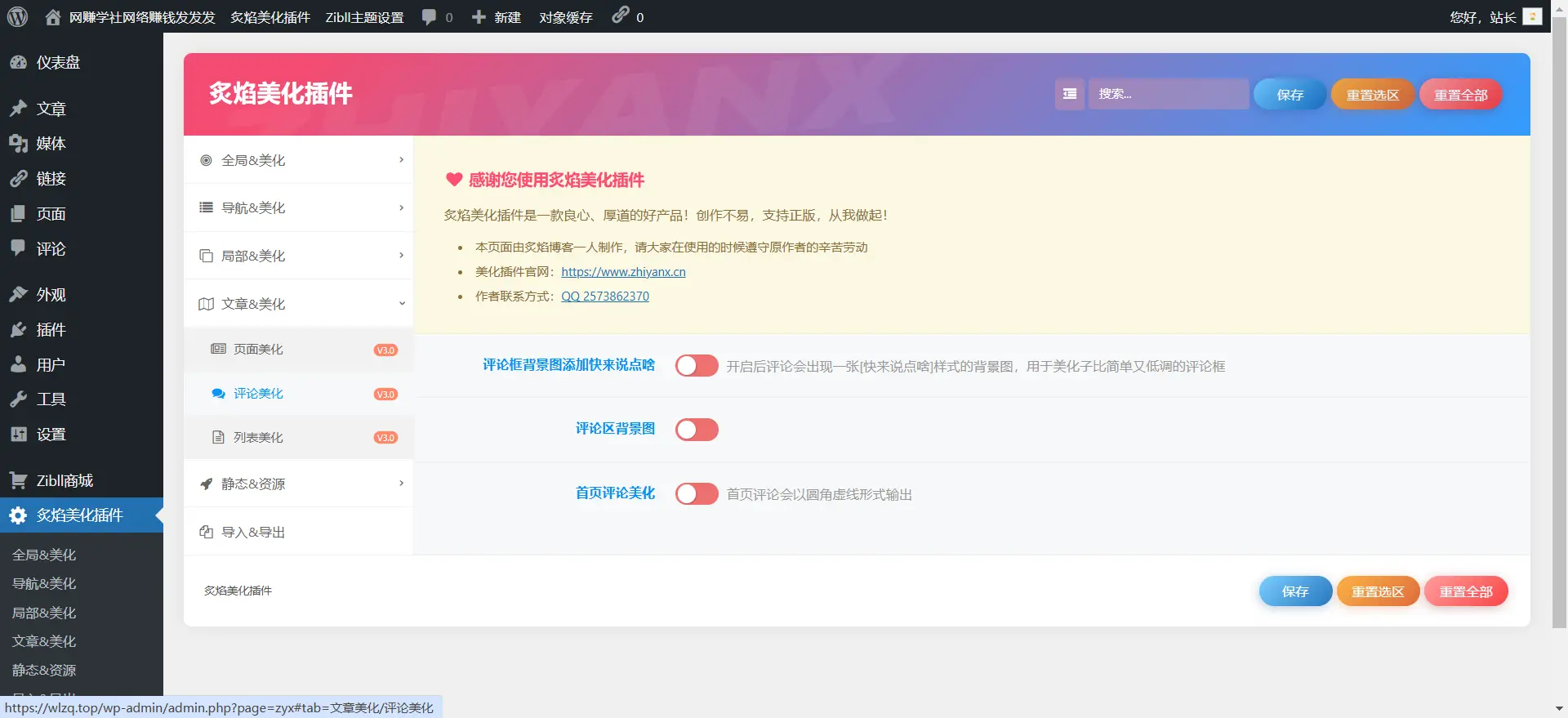Expand the 全局&美化 section arrow
This screenshot has height=718, width=1568.
pos(401,160)
